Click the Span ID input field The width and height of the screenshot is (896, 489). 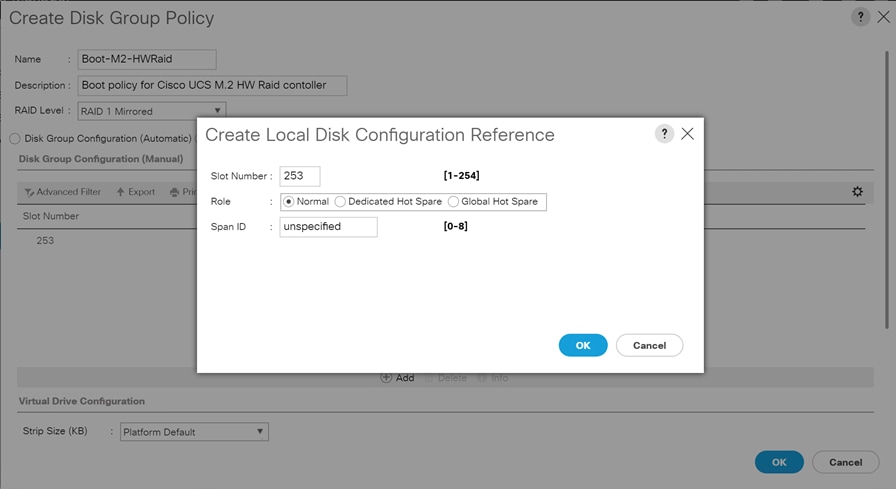[x=328, y=227]
